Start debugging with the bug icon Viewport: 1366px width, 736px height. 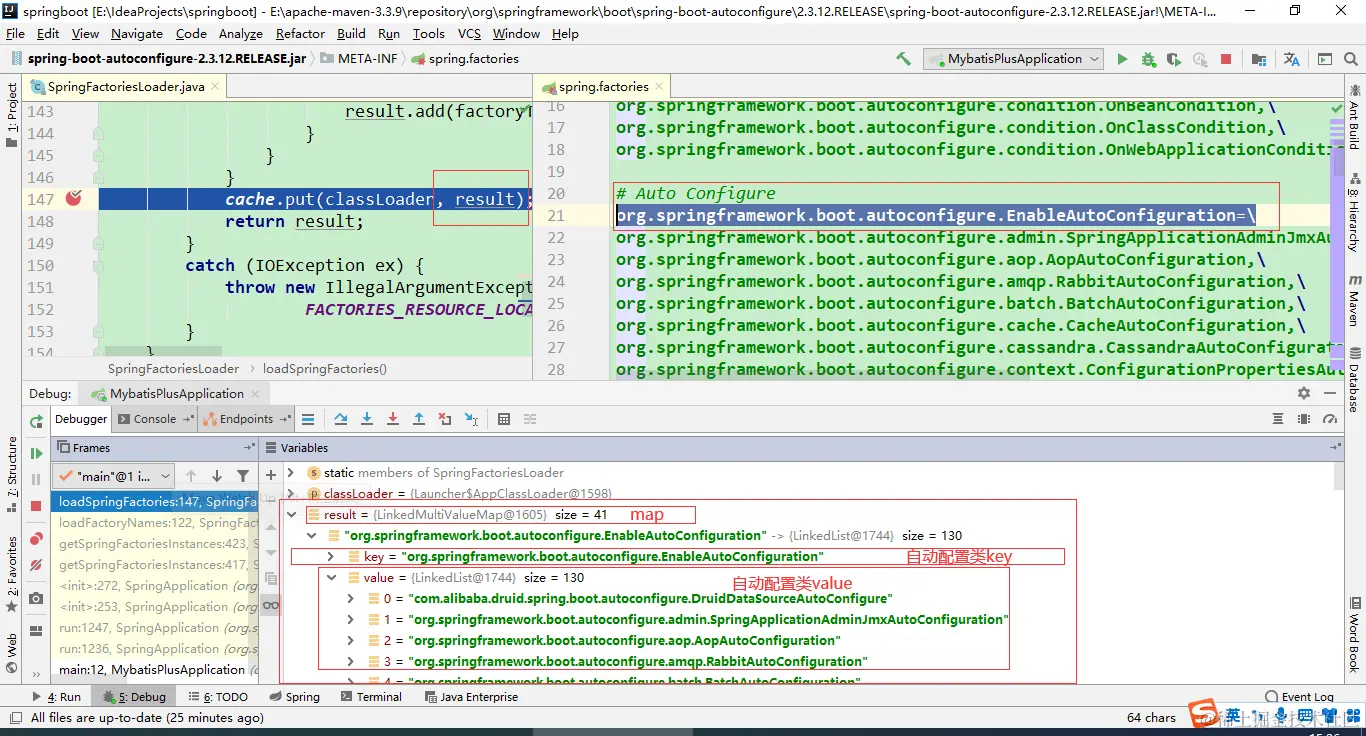1149,59
